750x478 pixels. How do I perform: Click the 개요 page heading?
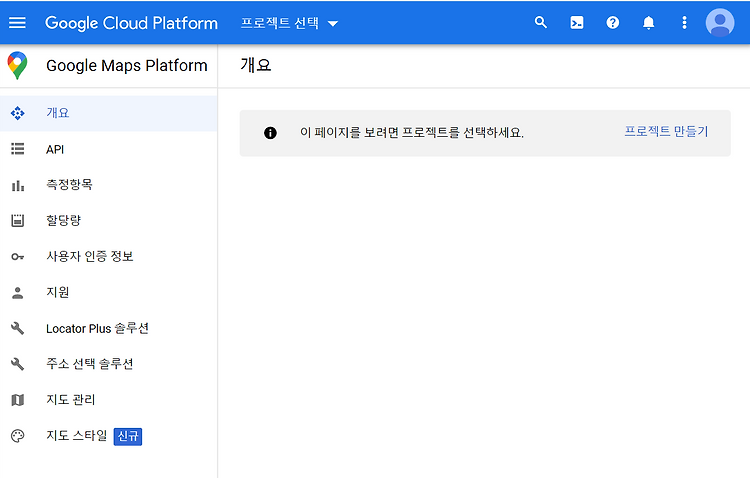255,65
